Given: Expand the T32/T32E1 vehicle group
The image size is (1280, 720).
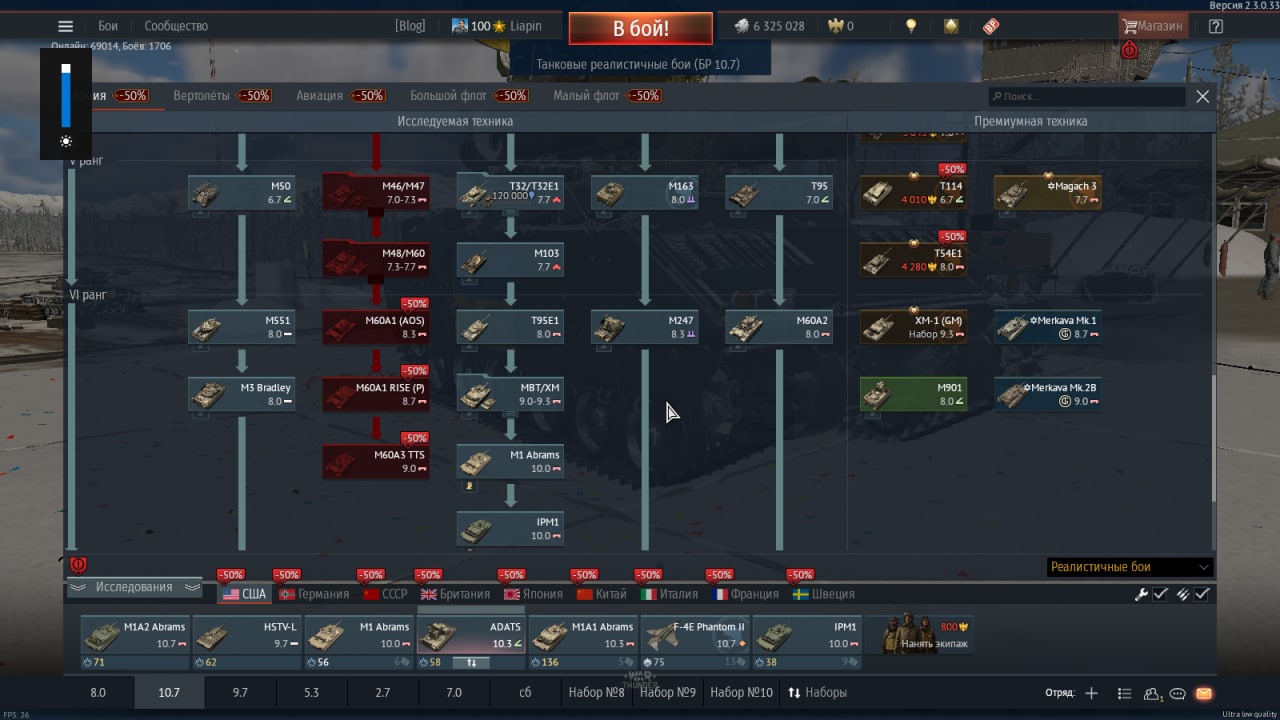Looking at the screenshot, I should [x=510, y=193].
